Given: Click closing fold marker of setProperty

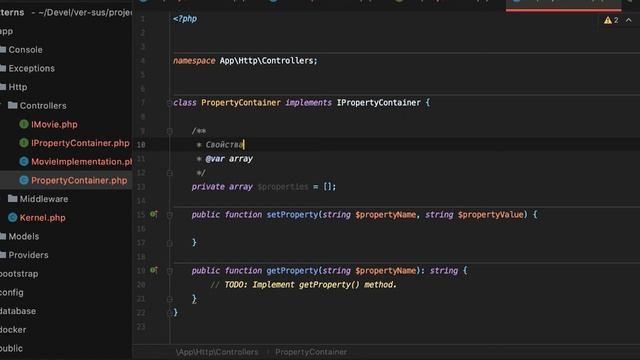Looking at the screenshot, I should tap(169, 243).
